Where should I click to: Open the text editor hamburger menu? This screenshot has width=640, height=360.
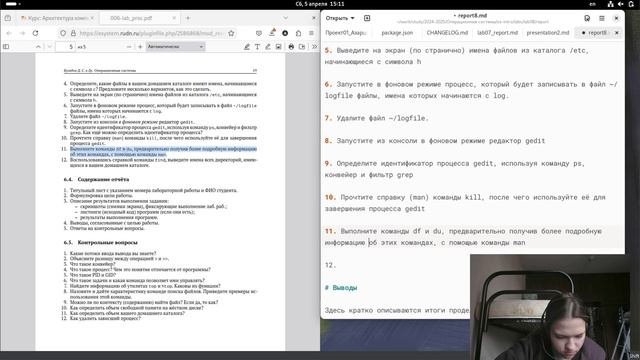coord(602,18)
